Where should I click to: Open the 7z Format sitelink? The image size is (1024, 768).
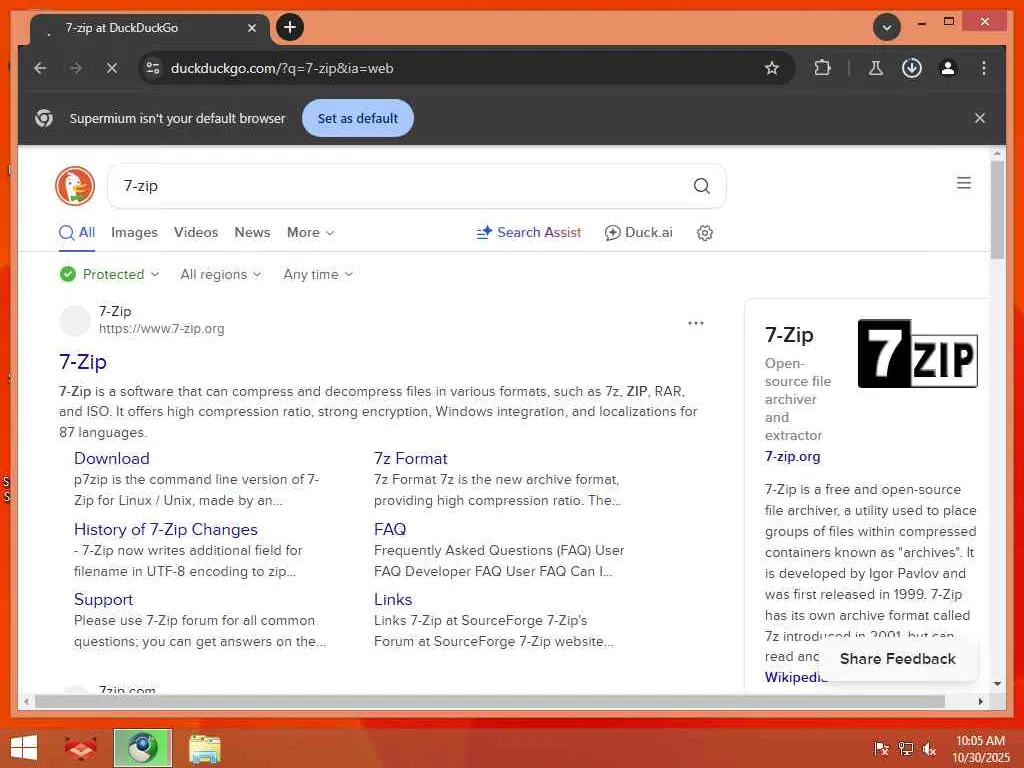coord(411,458)
